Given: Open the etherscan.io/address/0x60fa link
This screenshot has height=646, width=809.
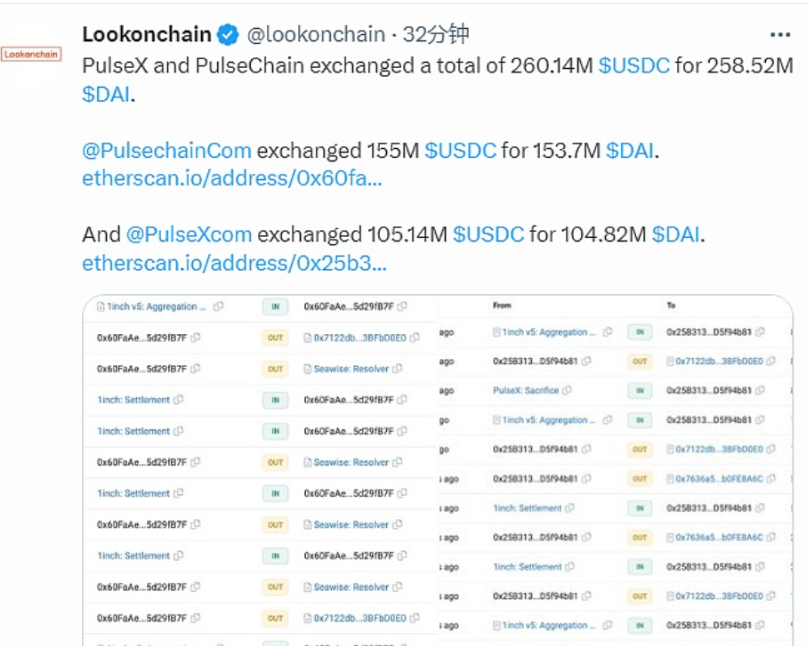Looking at the screenshot, I should (232, 179).
